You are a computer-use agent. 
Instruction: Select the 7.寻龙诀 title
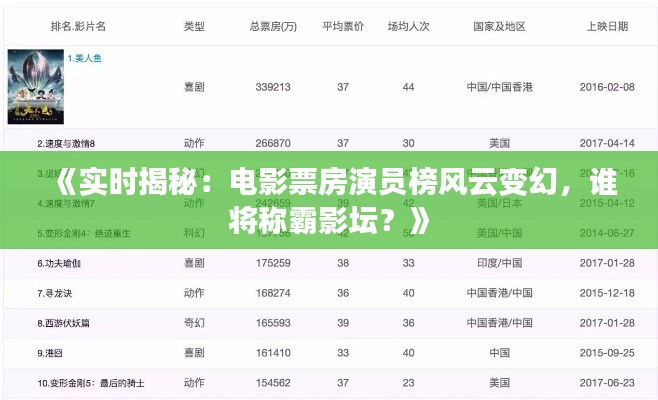click(55, 293)
